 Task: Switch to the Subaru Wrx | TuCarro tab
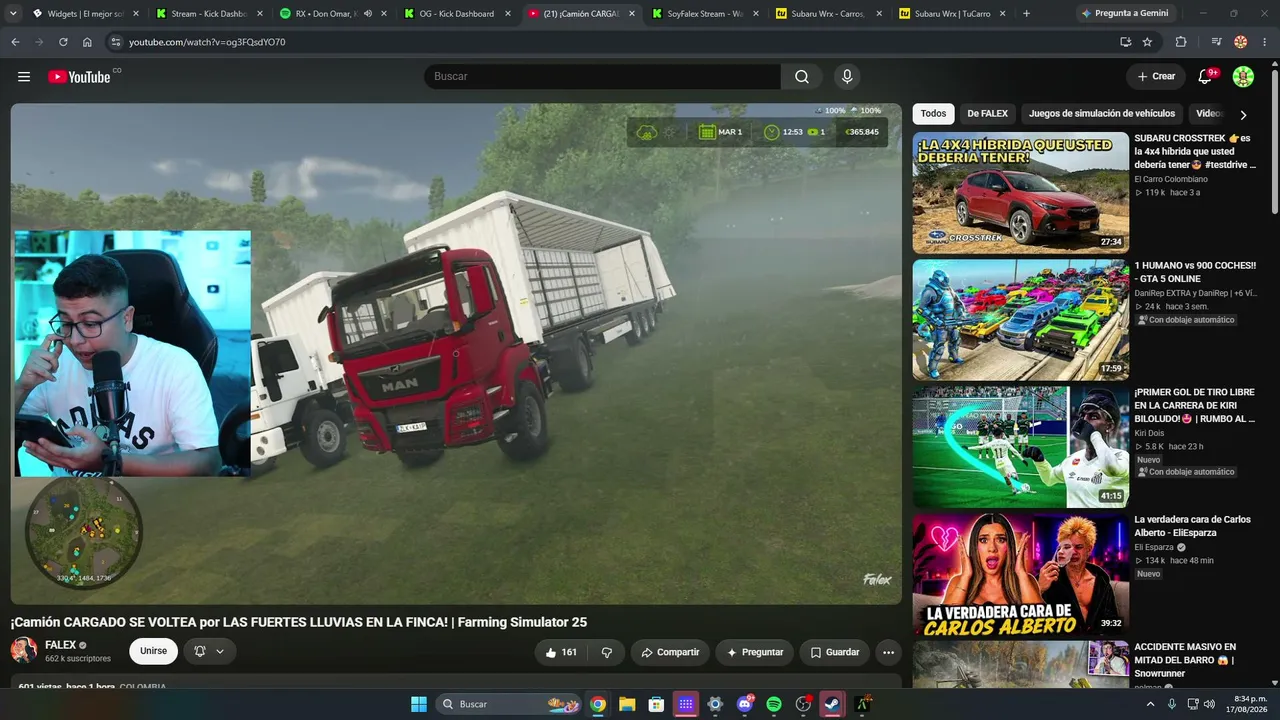point(951,14)
